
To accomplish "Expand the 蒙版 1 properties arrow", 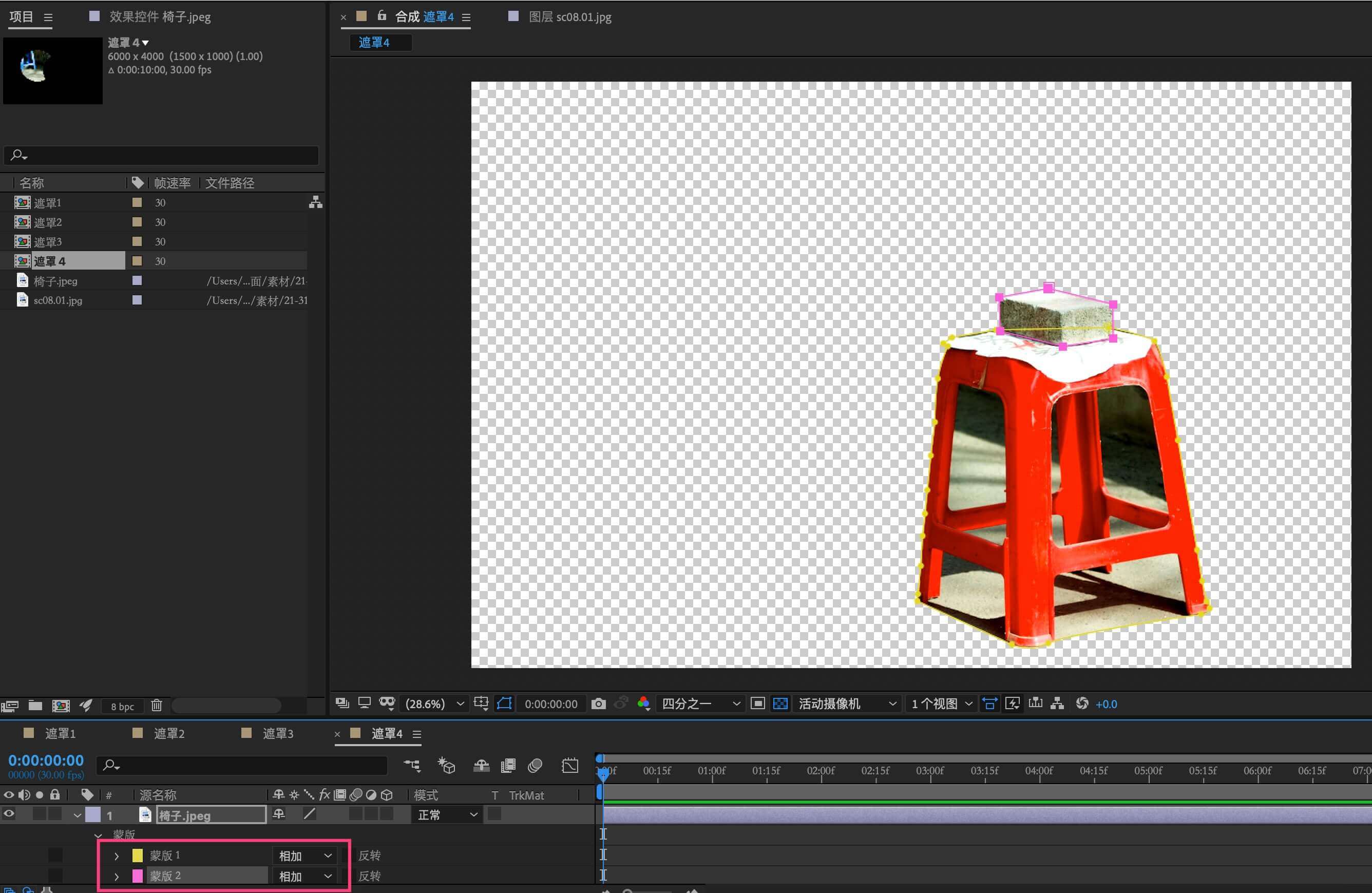I will coord(117,856).
